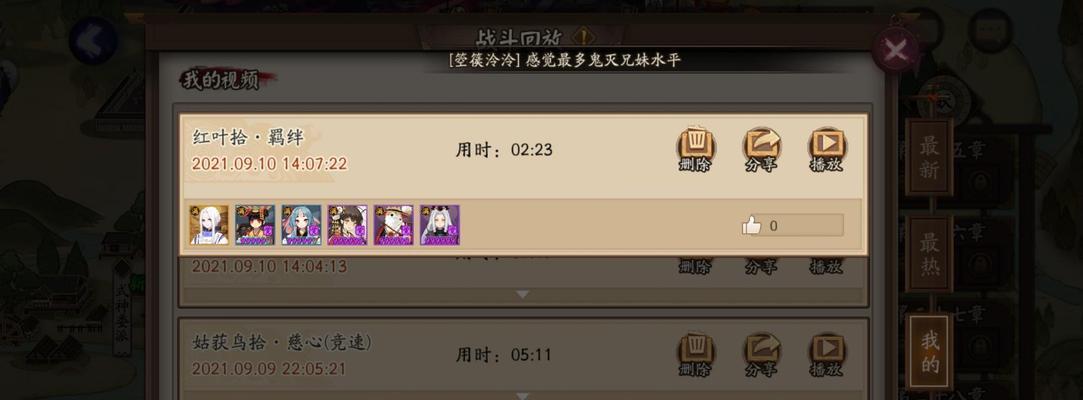This screenshot has width=1083, height=400.
Task: Share the 姑获鸟拾·慈心 replay
Action: [761, 354]
